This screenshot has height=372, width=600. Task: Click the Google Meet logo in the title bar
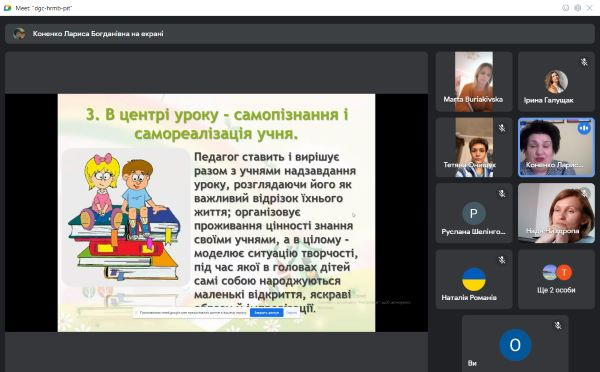[7, 8]
